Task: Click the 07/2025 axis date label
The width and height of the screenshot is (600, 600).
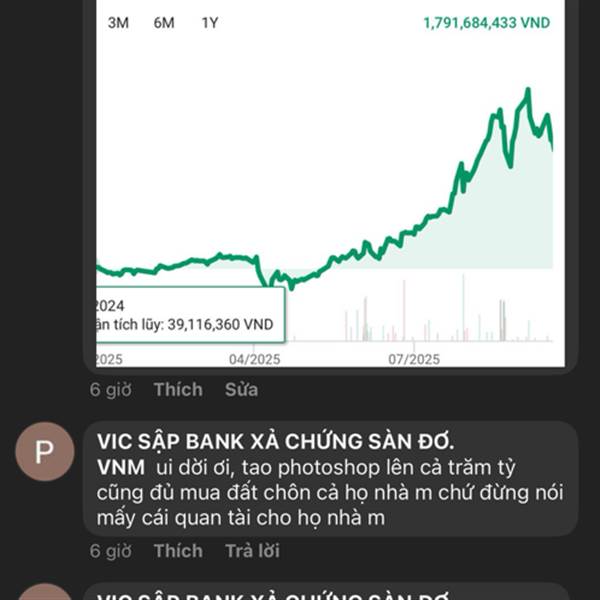Action: (x=413, y=359)
